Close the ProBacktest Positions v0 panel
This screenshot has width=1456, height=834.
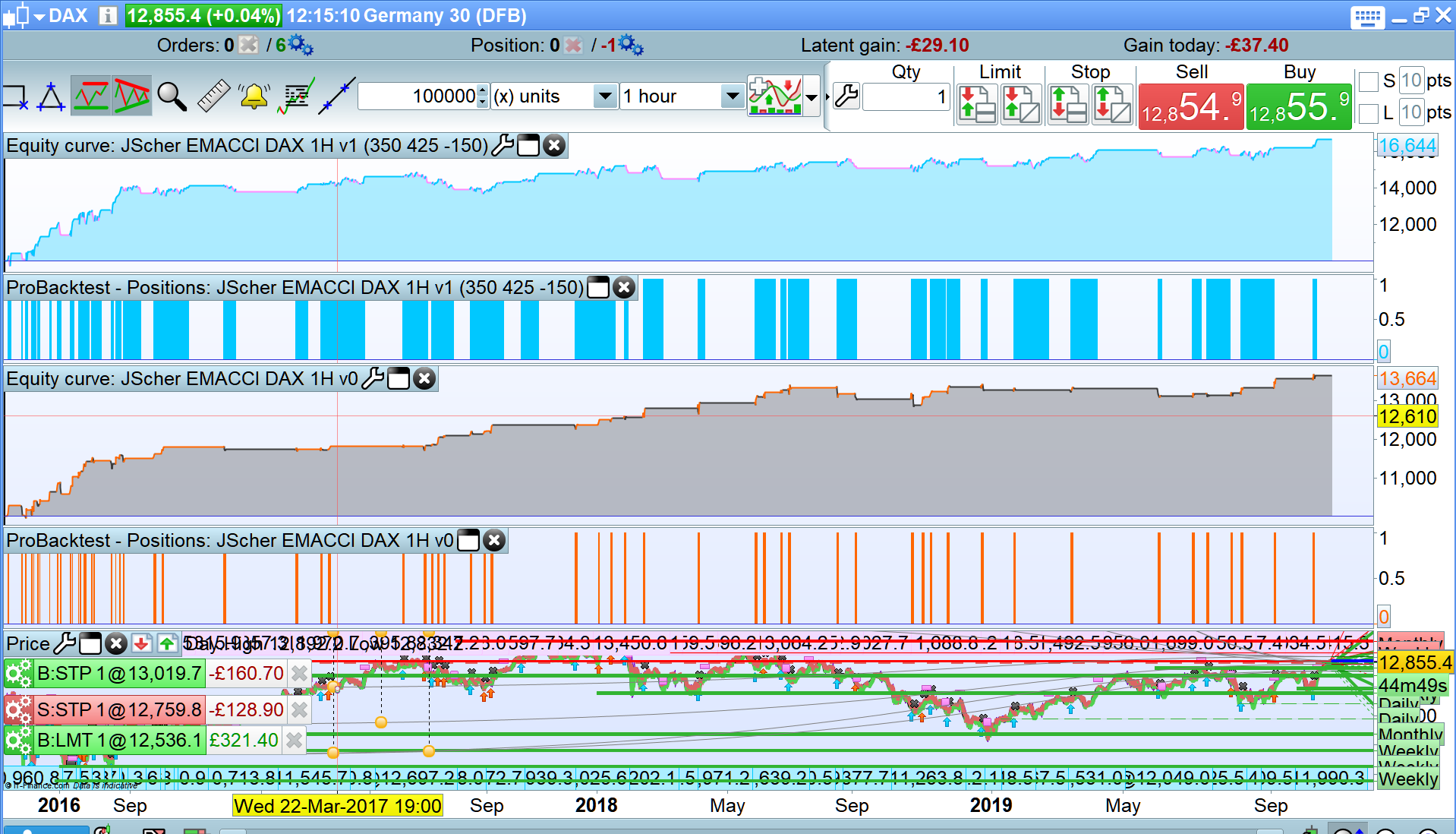494,540
